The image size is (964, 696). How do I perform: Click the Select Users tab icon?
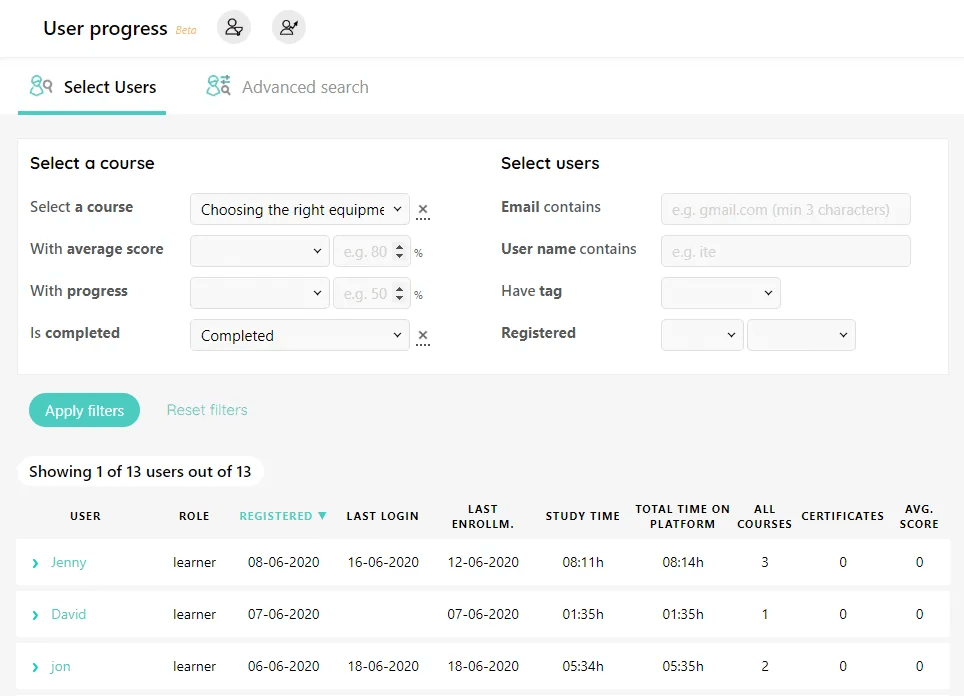coord(41,86)
